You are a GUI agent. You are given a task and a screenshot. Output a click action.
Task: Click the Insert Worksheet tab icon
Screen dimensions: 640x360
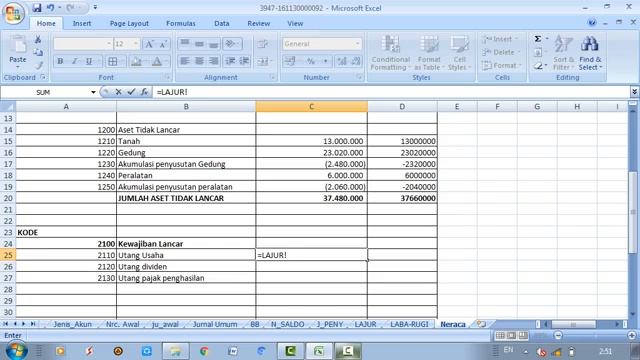click(482, 324)
